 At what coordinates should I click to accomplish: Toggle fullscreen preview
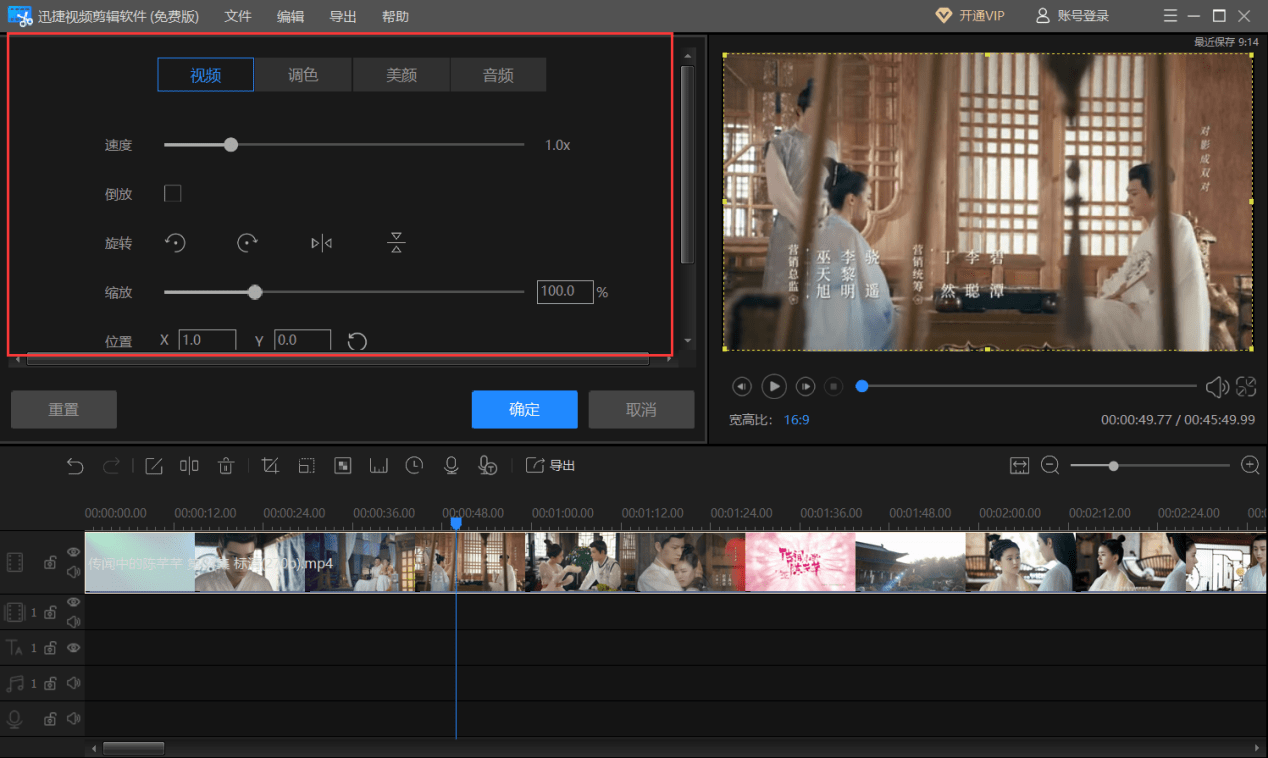coord(1246,386)
